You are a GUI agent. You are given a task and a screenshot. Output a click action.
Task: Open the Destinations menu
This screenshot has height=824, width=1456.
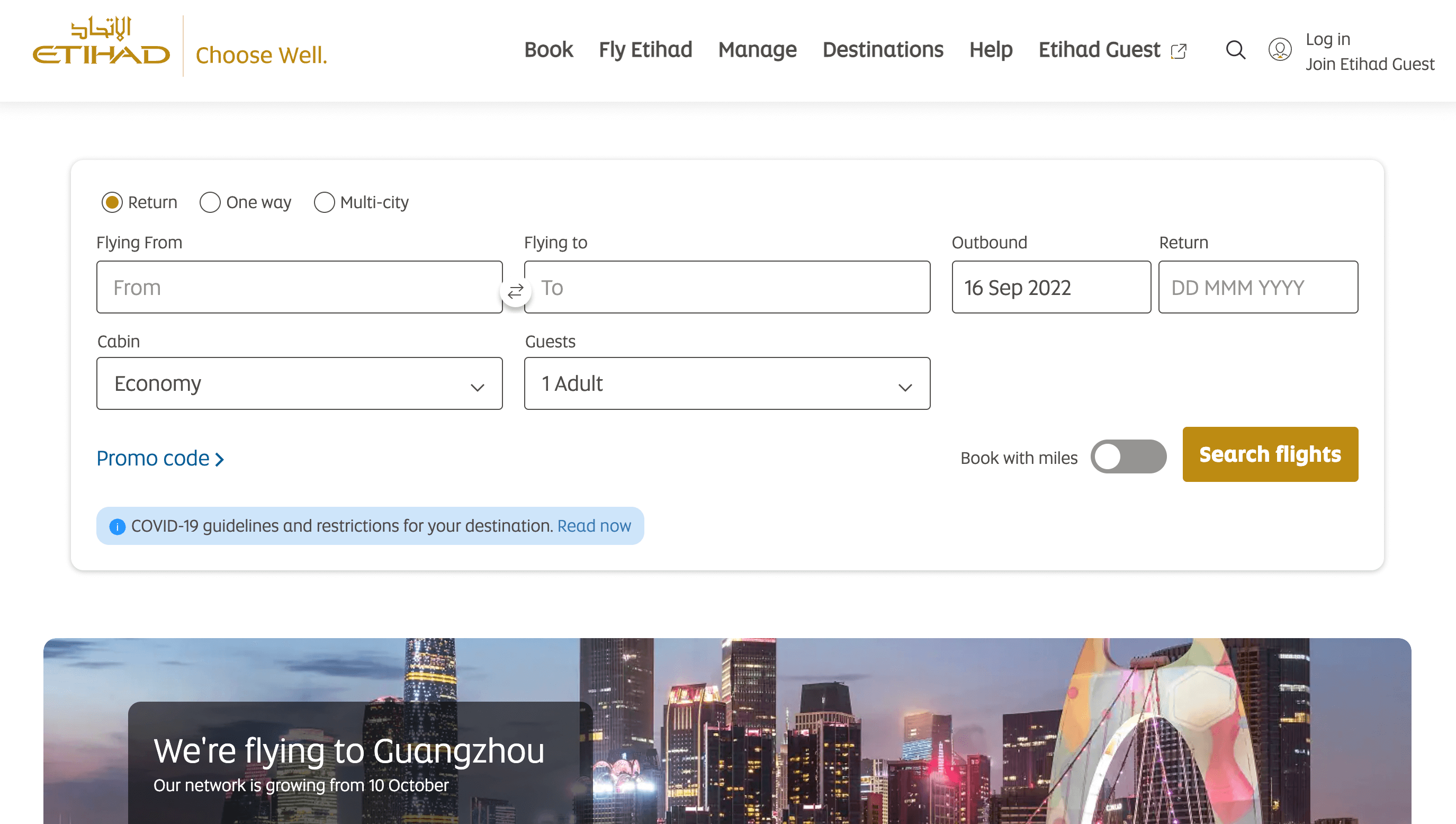(x=883, y=50)
